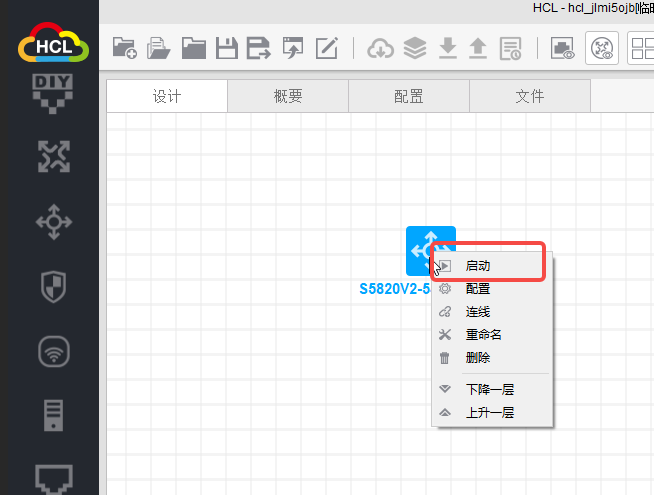Click the cloud download toolbar icon

point(381,47)
